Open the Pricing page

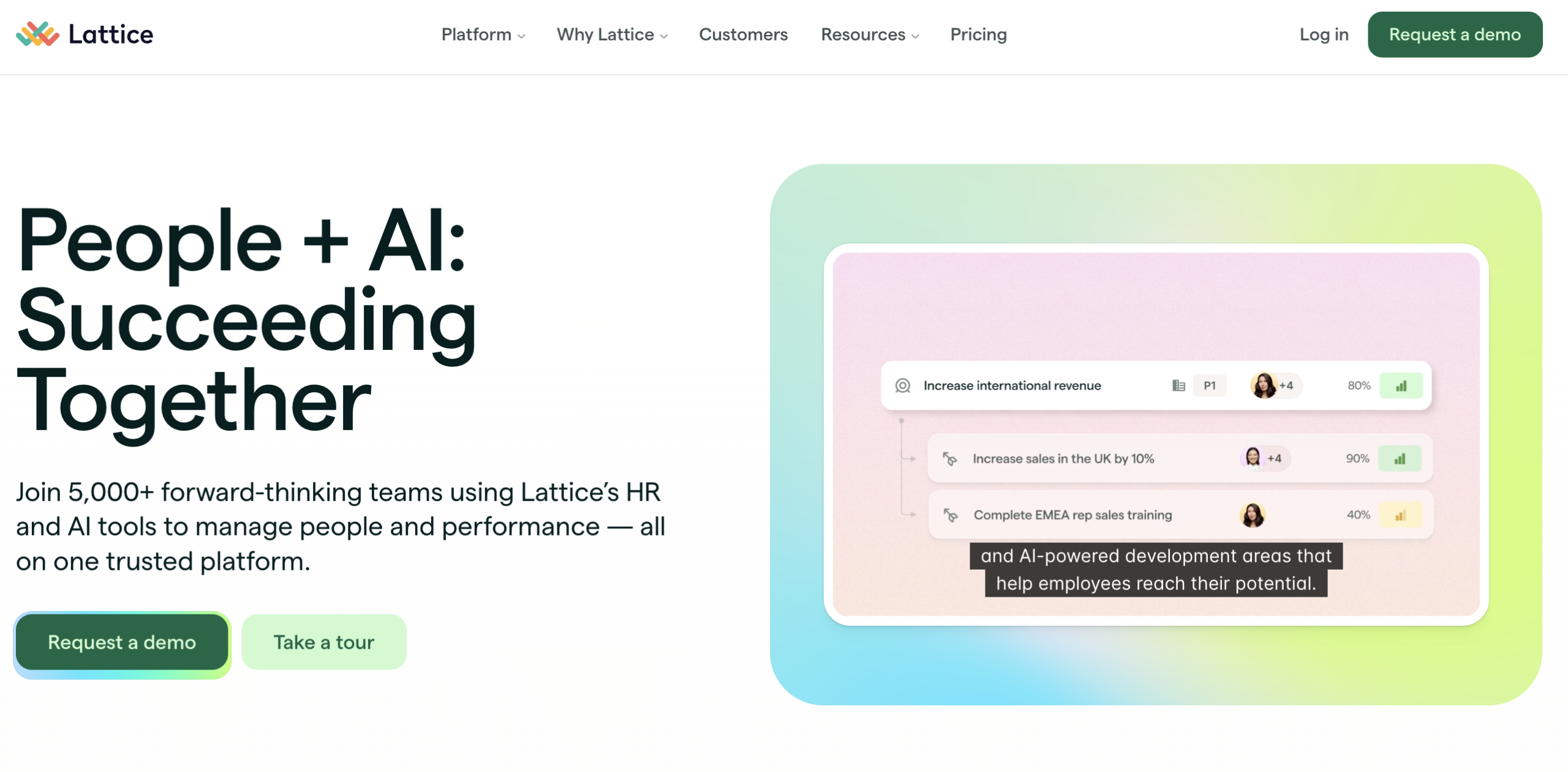(x=978, y=34)
